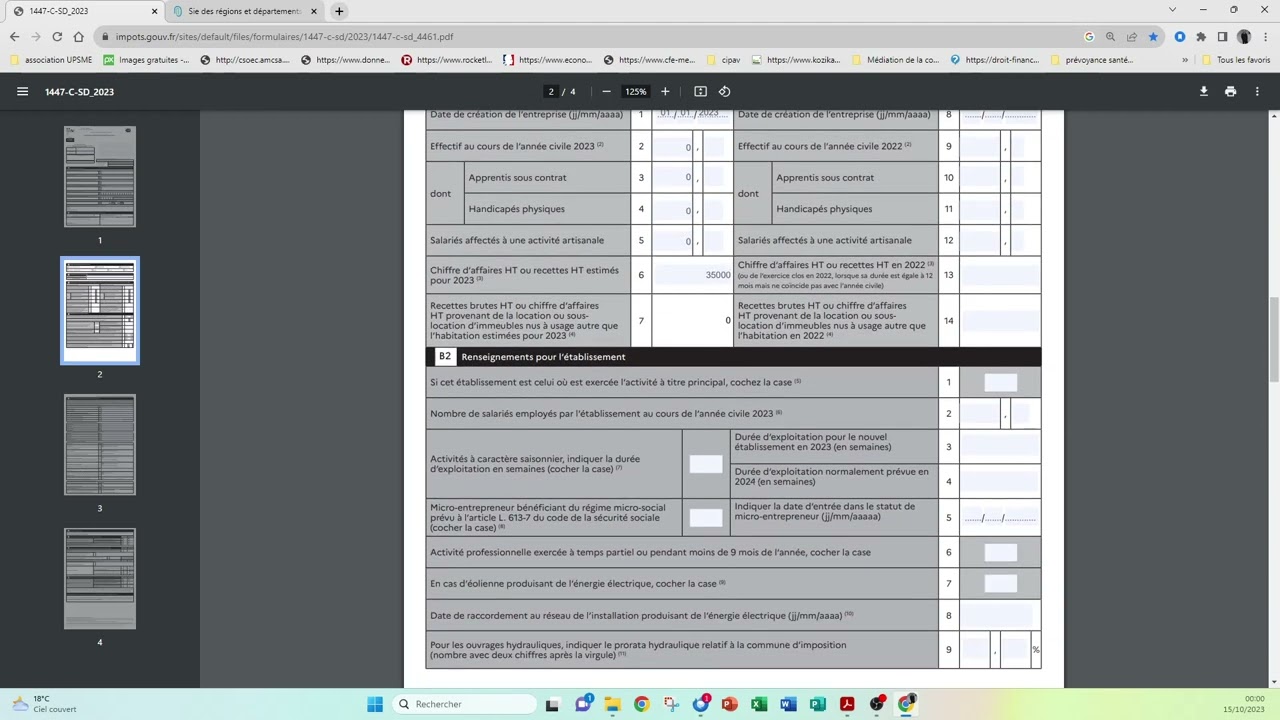
Task: Zoom in the PDF with plus button
Action: tap(665, 91)
